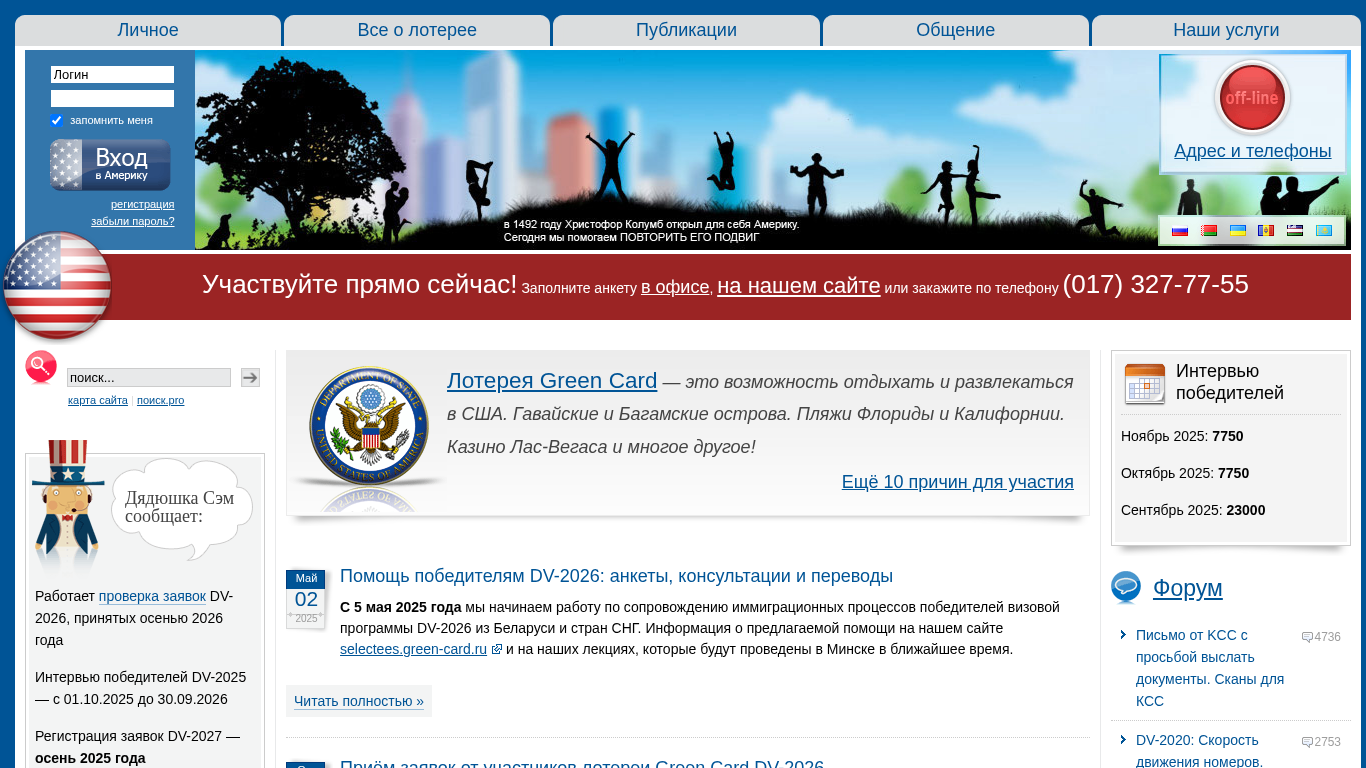Click 'Участвуйте прямо сейчас!' banner text
This screenshot has height=768, width=1366.
pos(360,284)
